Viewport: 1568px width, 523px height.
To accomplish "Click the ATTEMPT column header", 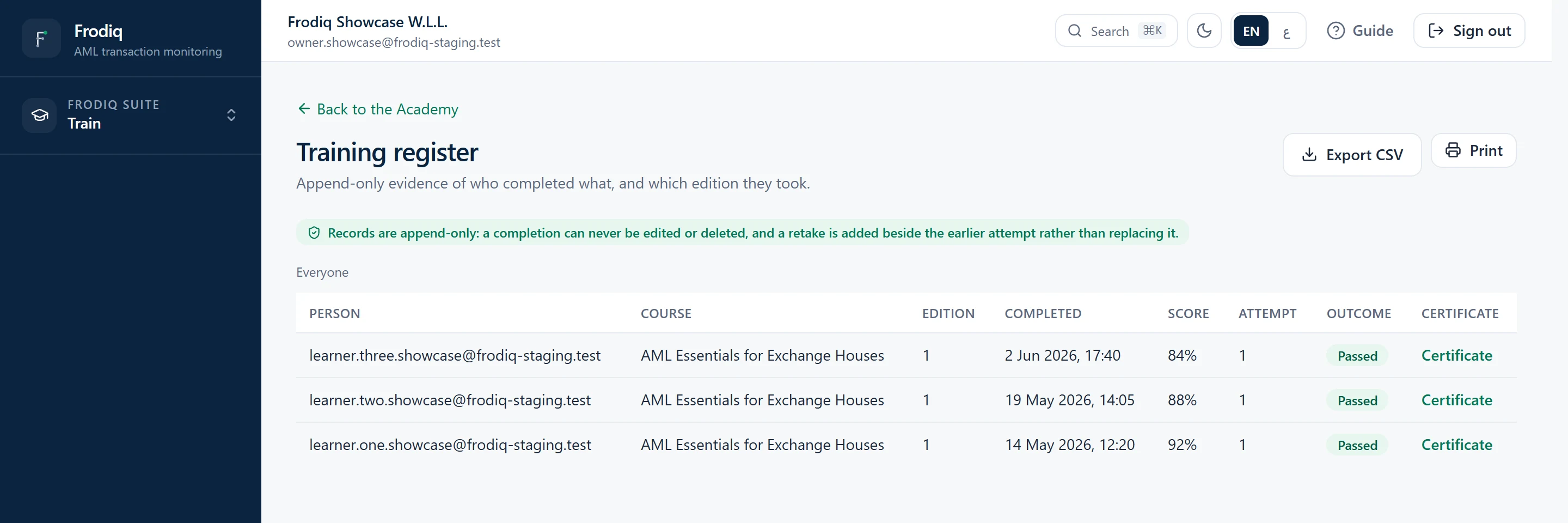I will [1267, 313].
